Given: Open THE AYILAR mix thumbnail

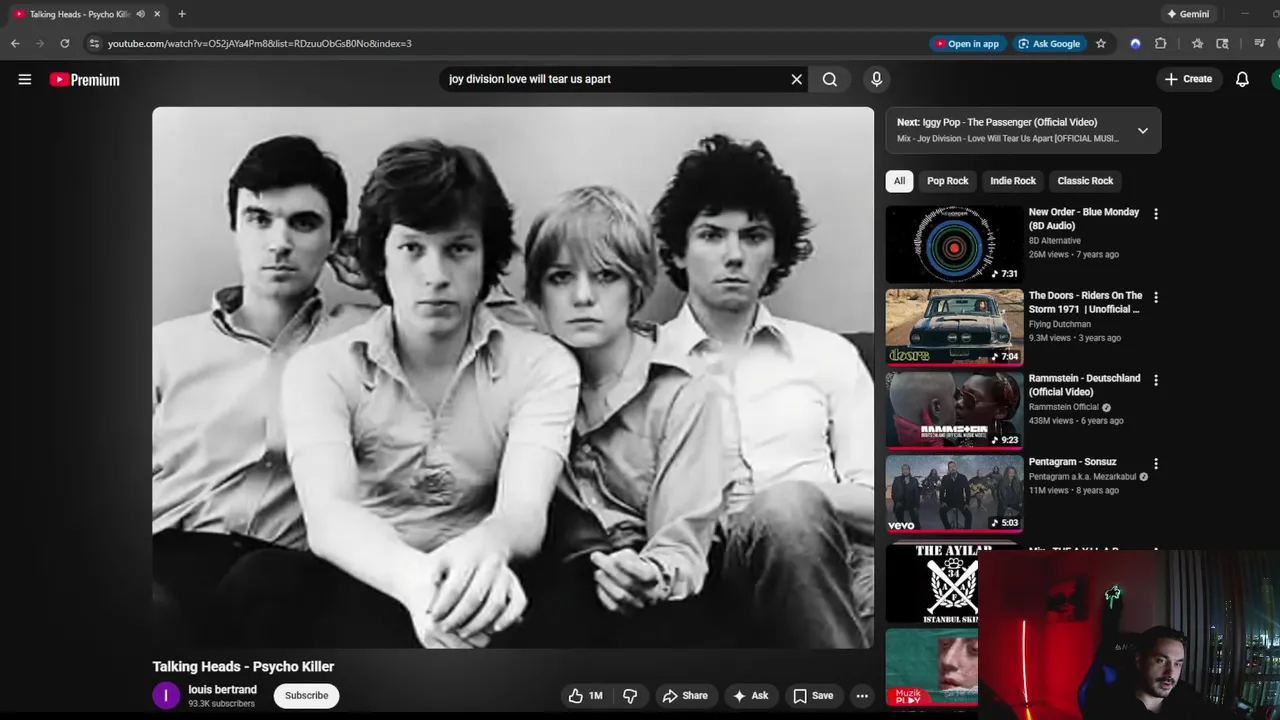Looking at the screenshot, I should tap(932, 584).
